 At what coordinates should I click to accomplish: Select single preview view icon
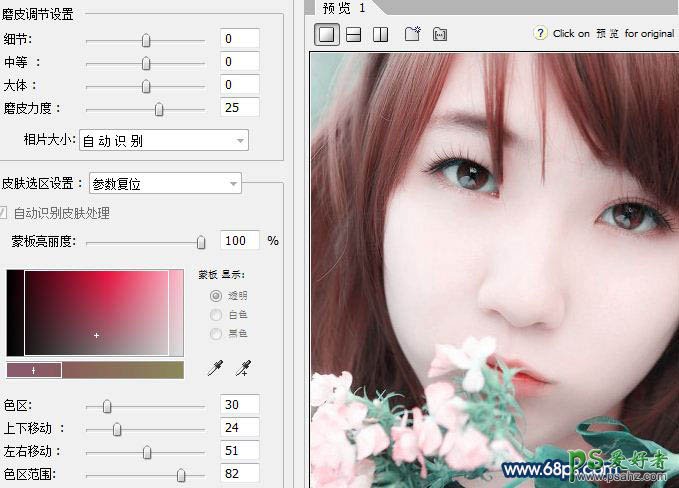(327, 34)
